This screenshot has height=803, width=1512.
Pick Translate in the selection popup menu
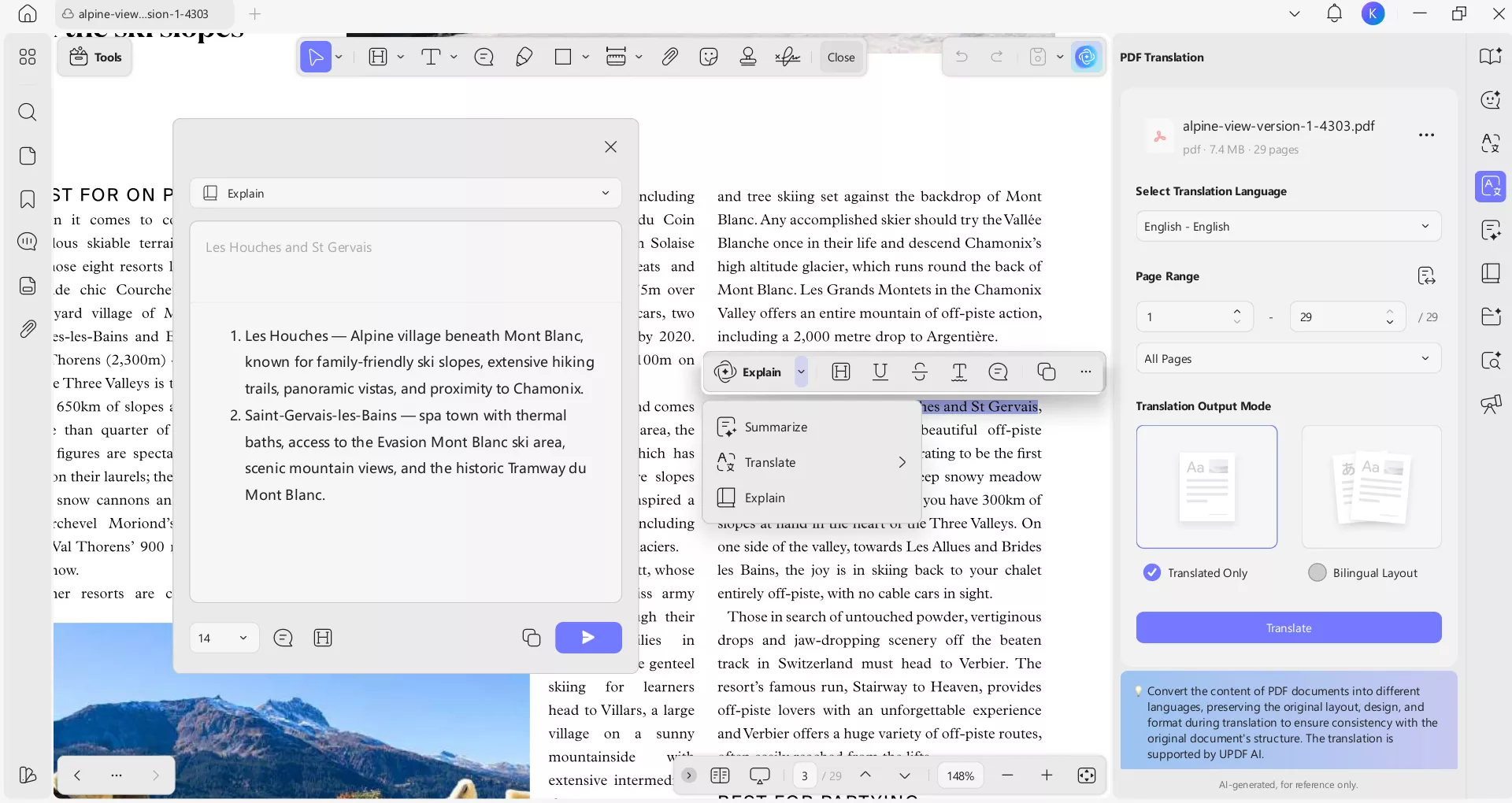coord(769,463)
